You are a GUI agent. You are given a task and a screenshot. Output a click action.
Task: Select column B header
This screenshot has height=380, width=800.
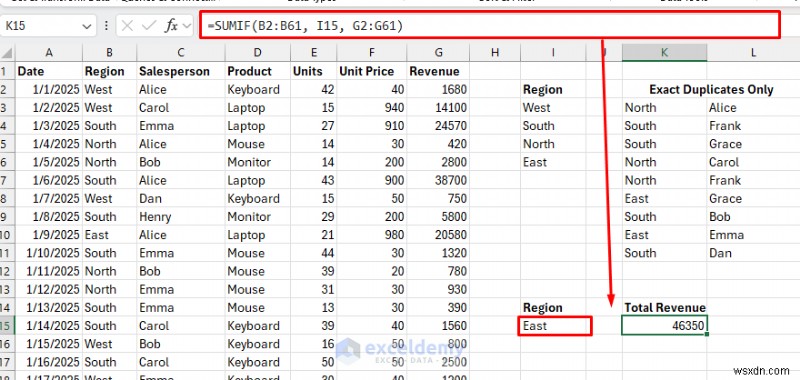[109, 53]
